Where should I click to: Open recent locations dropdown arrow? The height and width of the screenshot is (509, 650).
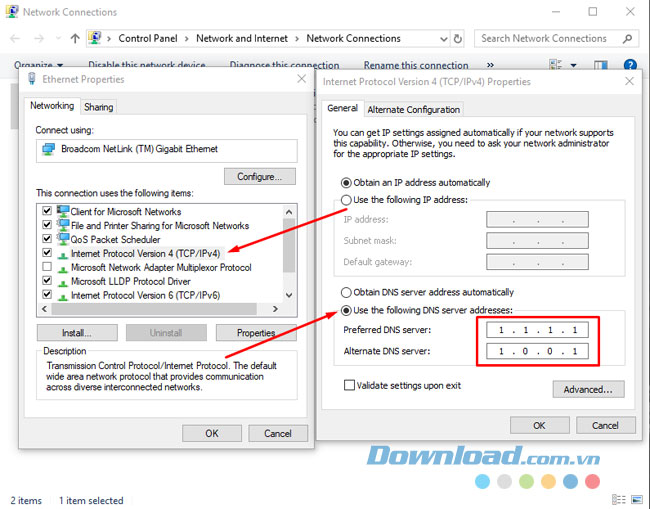pos(58,39)
